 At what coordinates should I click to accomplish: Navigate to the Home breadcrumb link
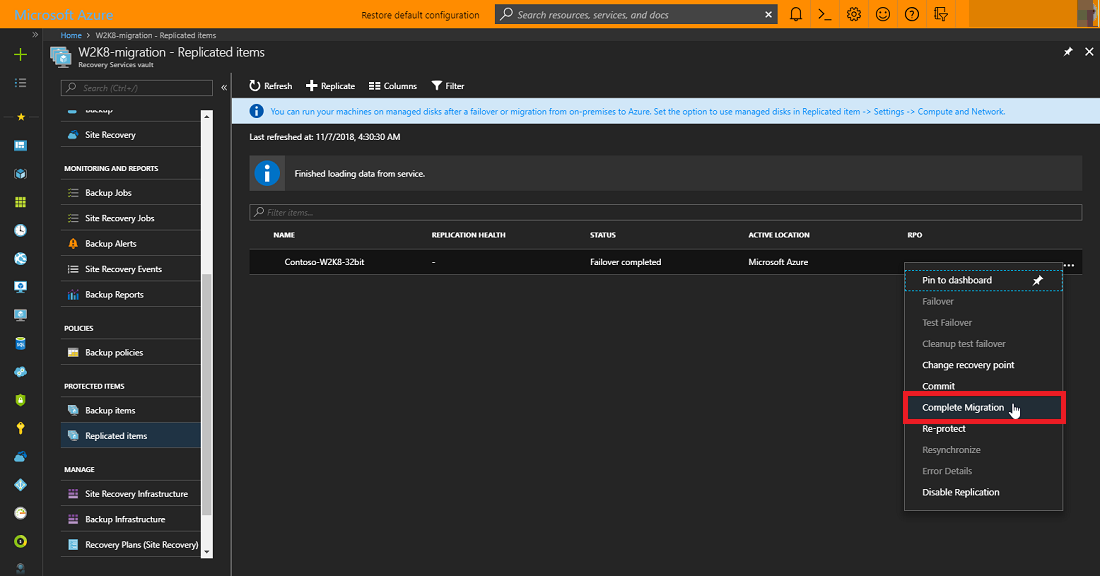tap(70, 34)
